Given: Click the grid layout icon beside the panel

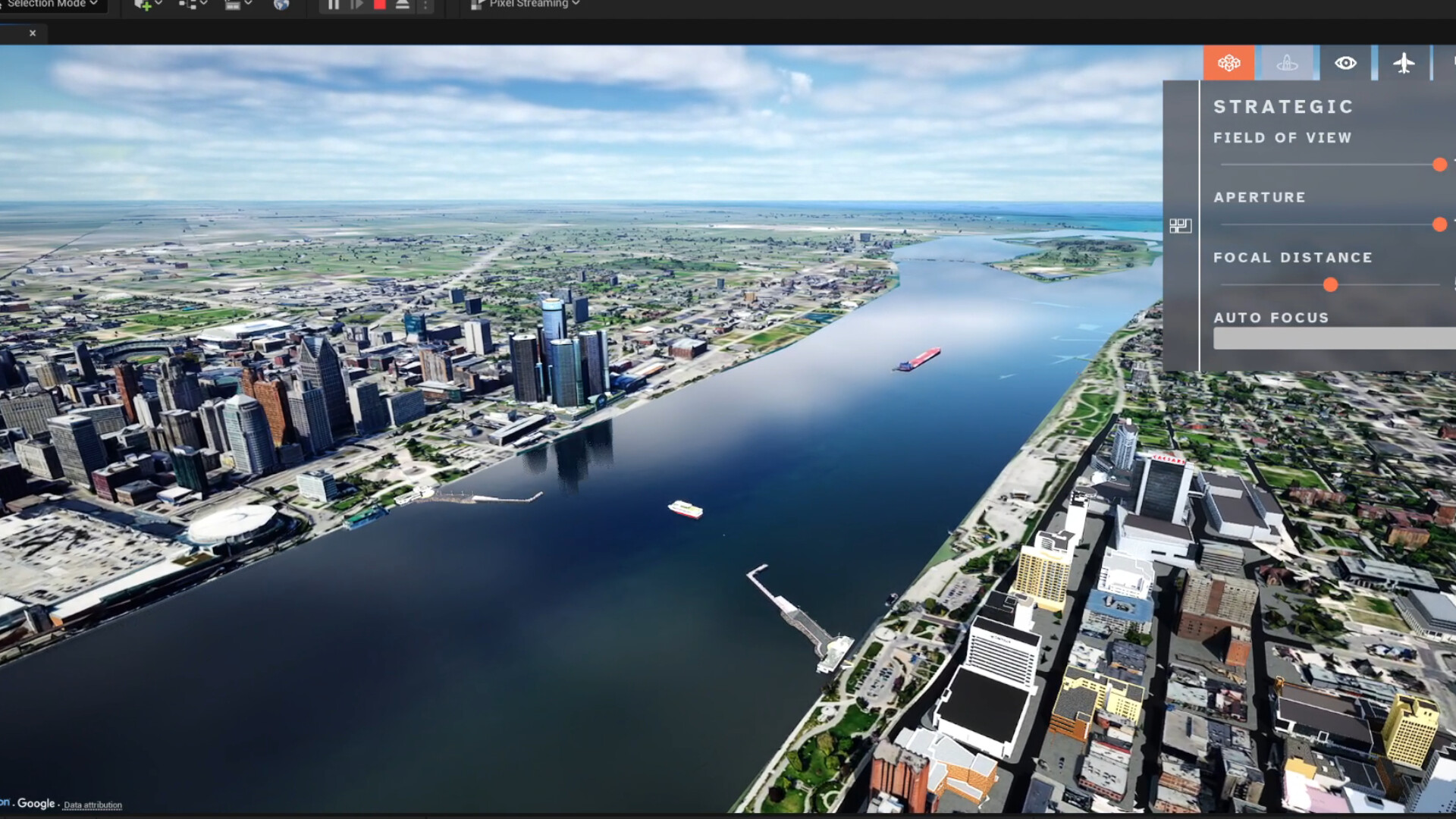Looking at the screenshot, I should tap(1181, 225).
